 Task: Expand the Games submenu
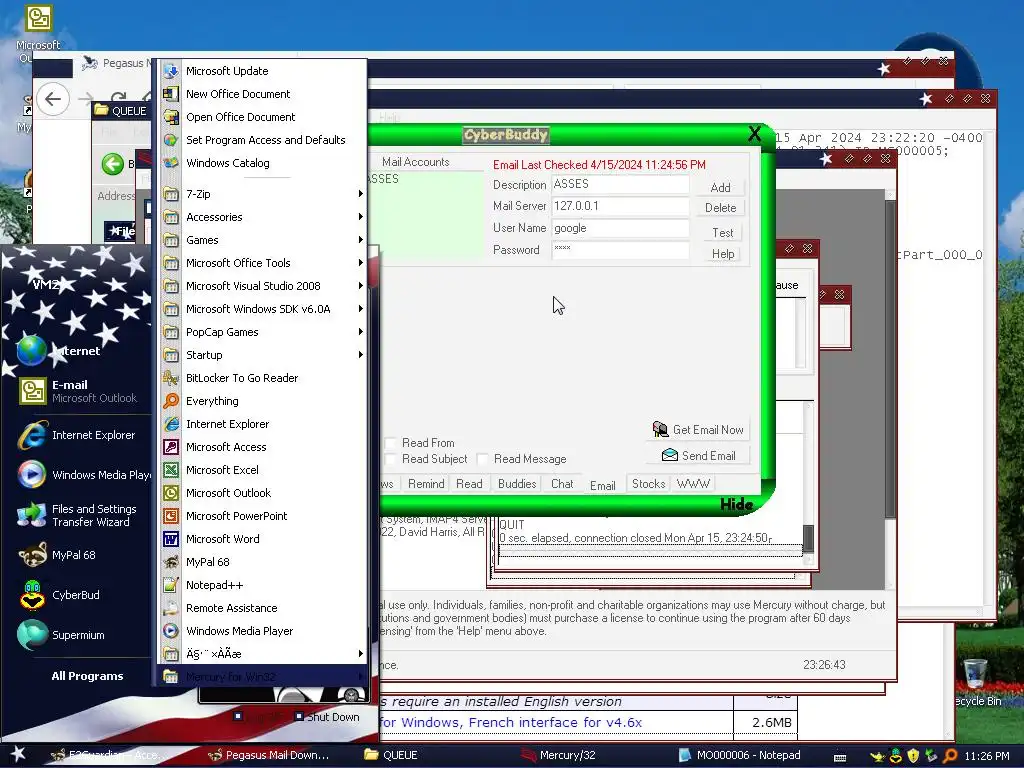[x=261, y=240]
